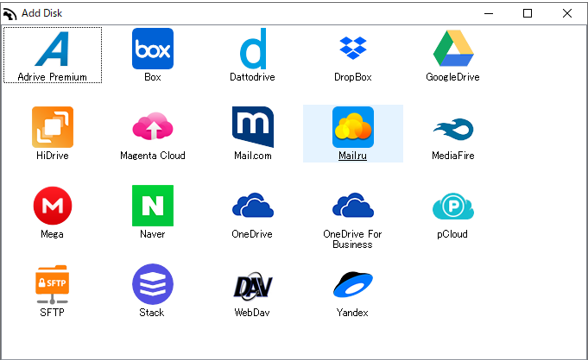Click the underlined "Mail.ru" label
The height and width of the screenshot is (360, 588).
[x=352, y=155]
